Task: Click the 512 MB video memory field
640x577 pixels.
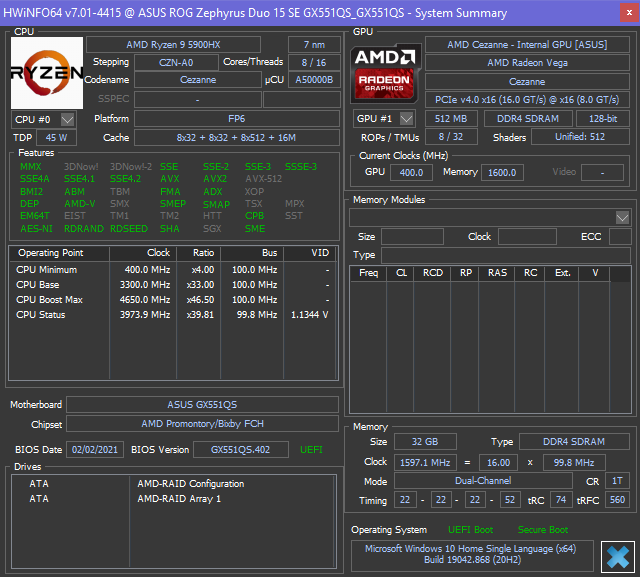Action: (451, 119)
